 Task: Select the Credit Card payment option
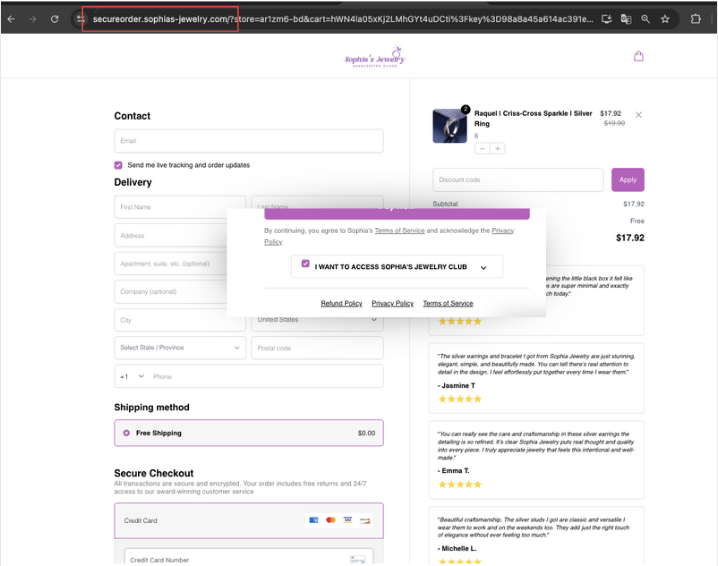click(249, 521)
